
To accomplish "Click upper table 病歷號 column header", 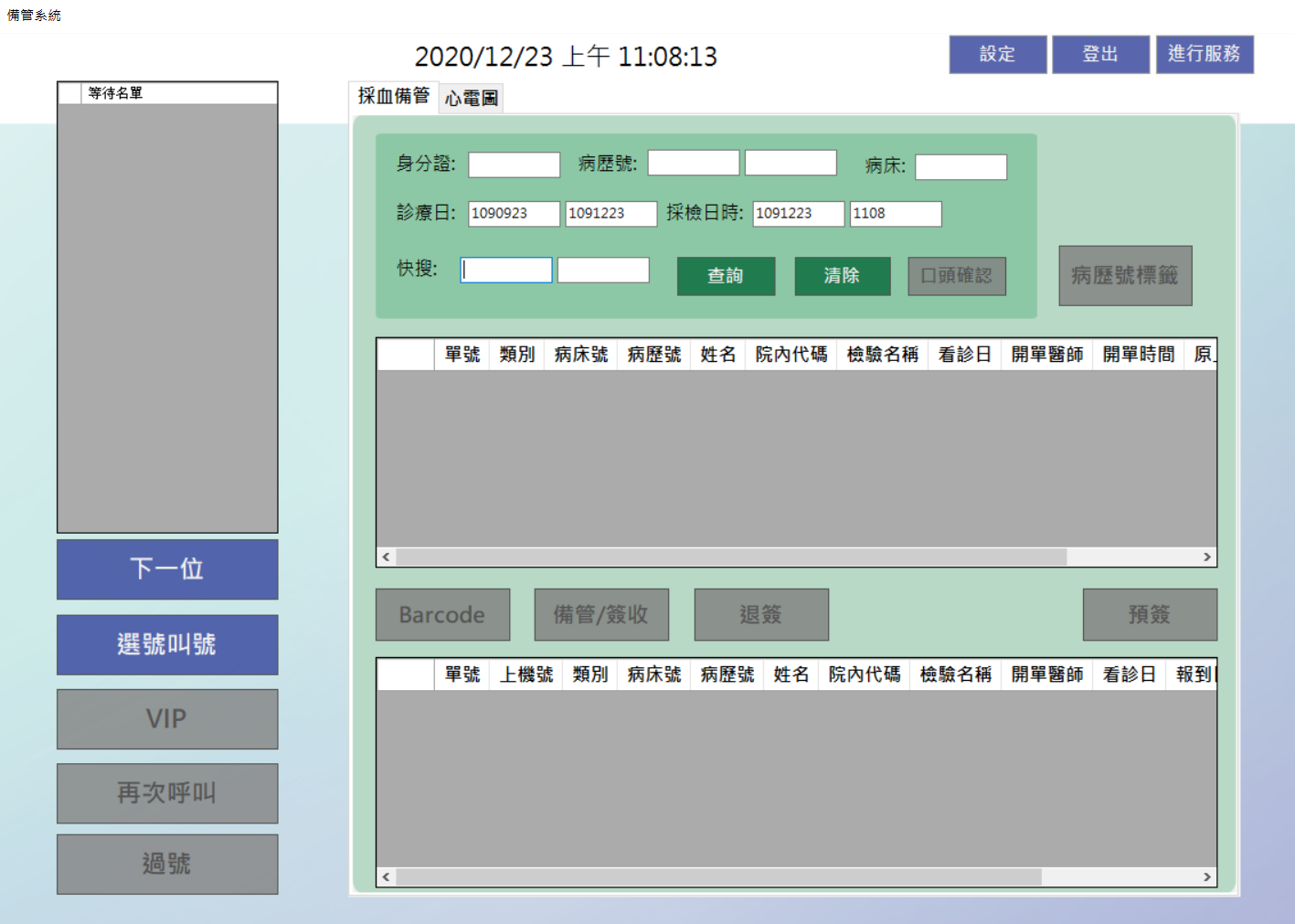I will [653, 355].
